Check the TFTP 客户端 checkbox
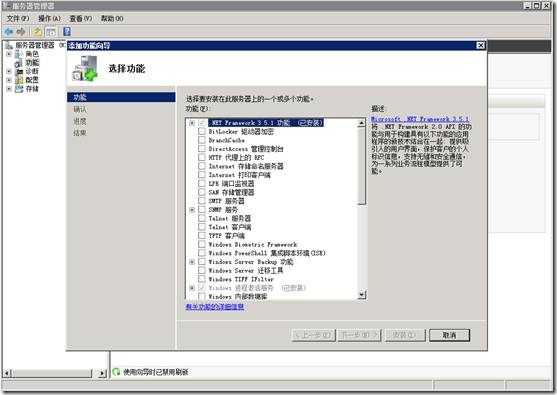 (202, 236)
